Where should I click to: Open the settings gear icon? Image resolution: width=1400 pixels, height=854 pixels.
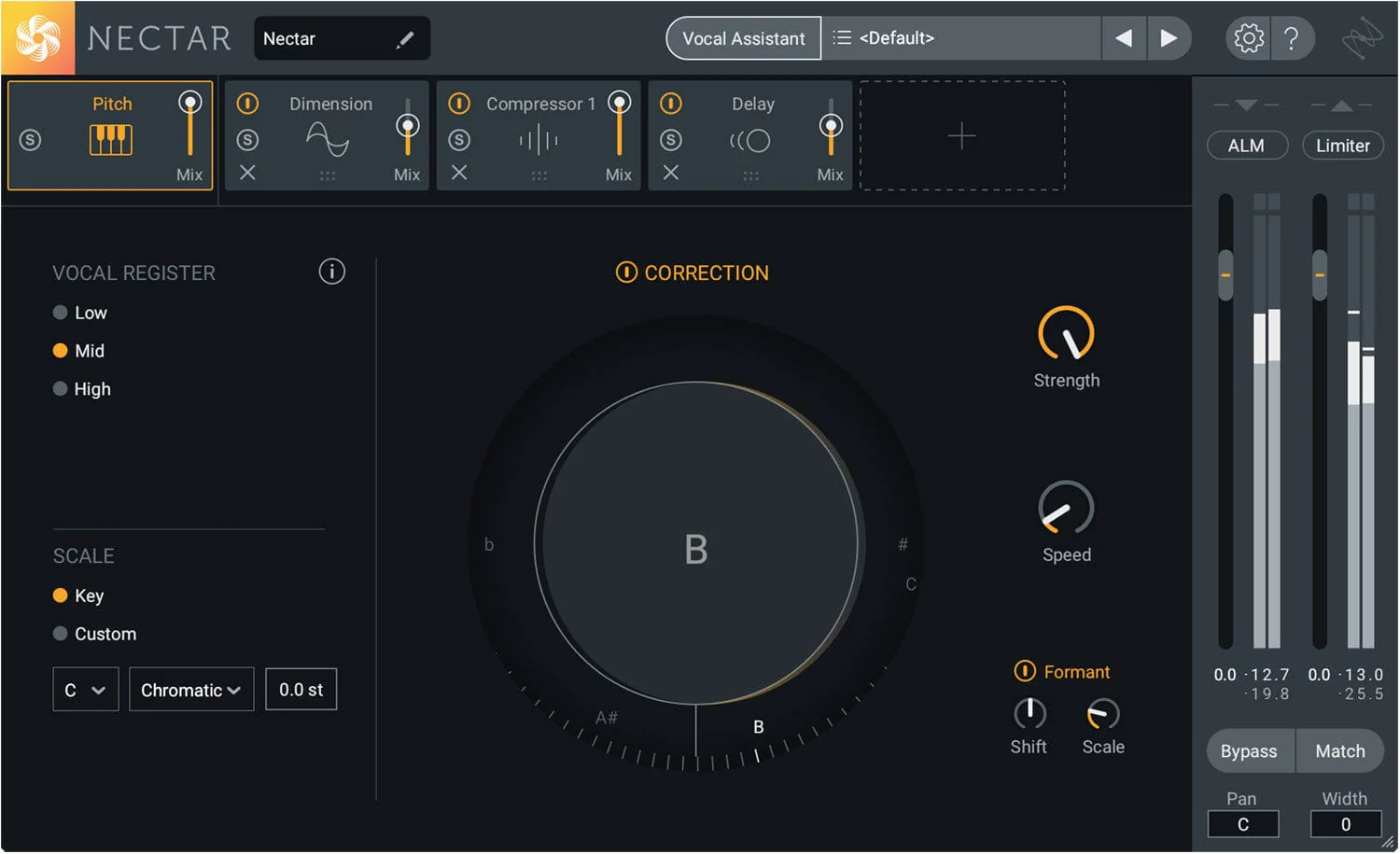1247,38
